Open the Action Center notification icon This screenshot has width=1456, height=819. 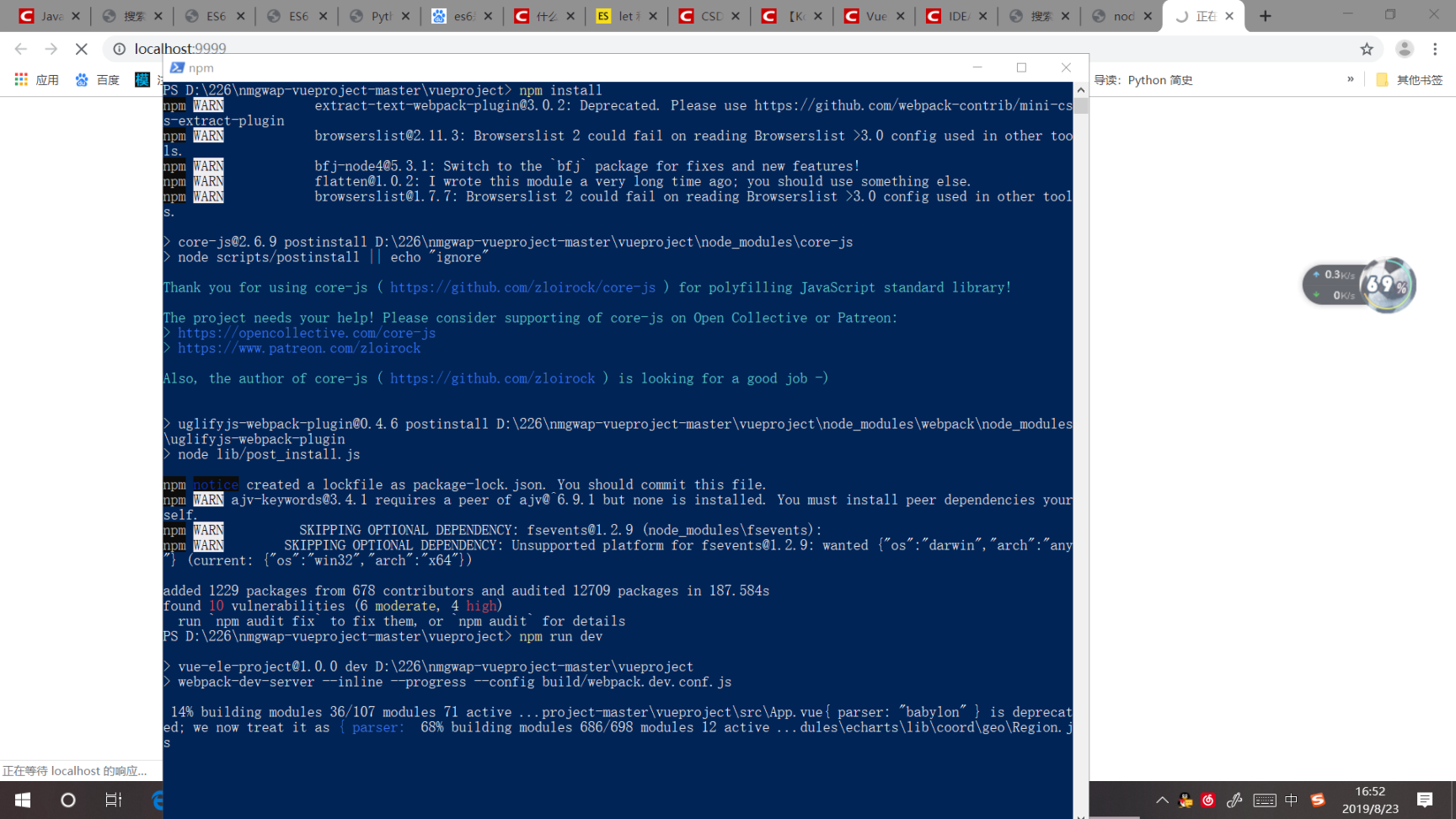1425,800
